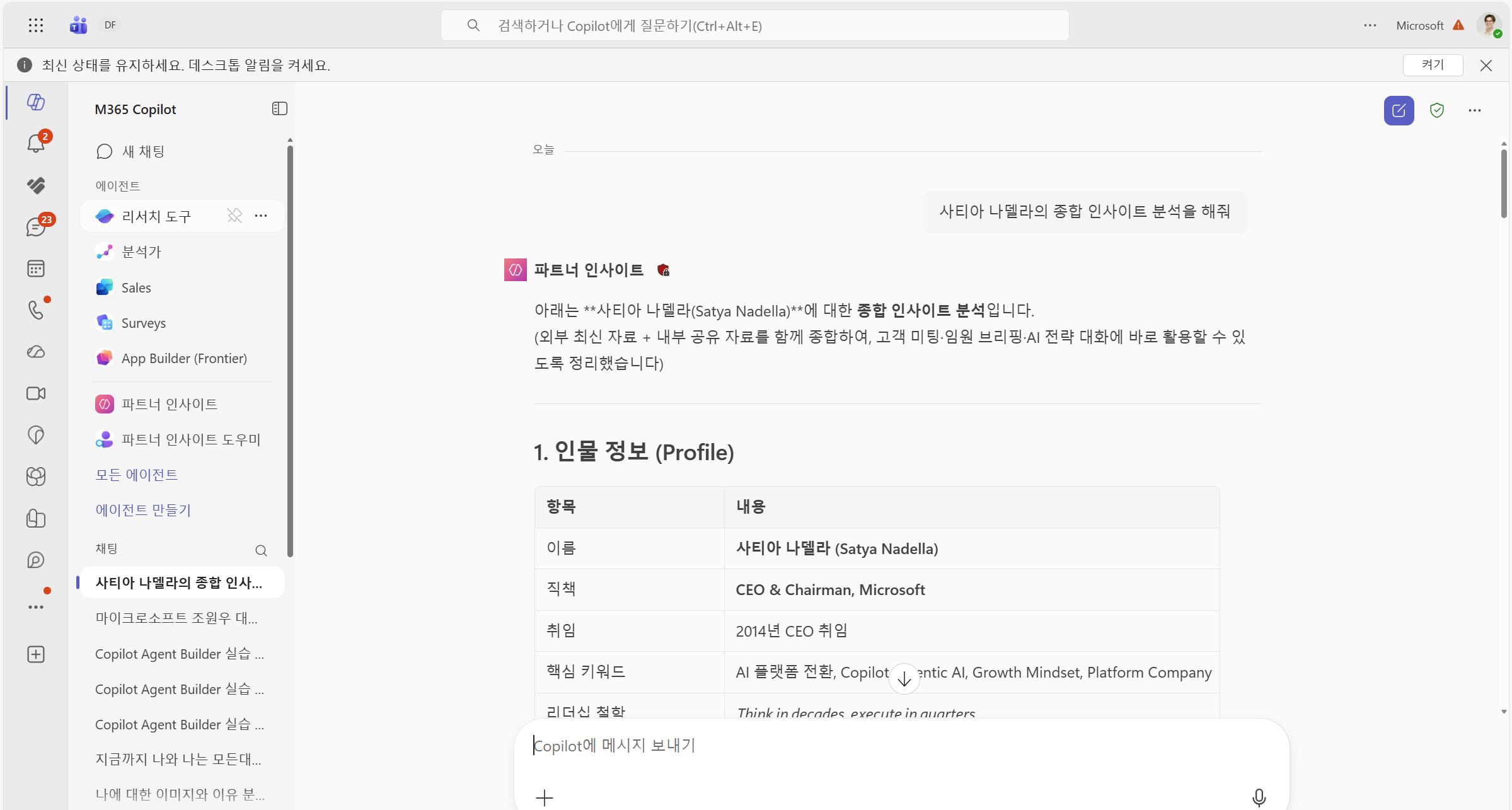Open the Copilot icon in left rail
This screenshot has height=810, width=1512.
(36, 101)
